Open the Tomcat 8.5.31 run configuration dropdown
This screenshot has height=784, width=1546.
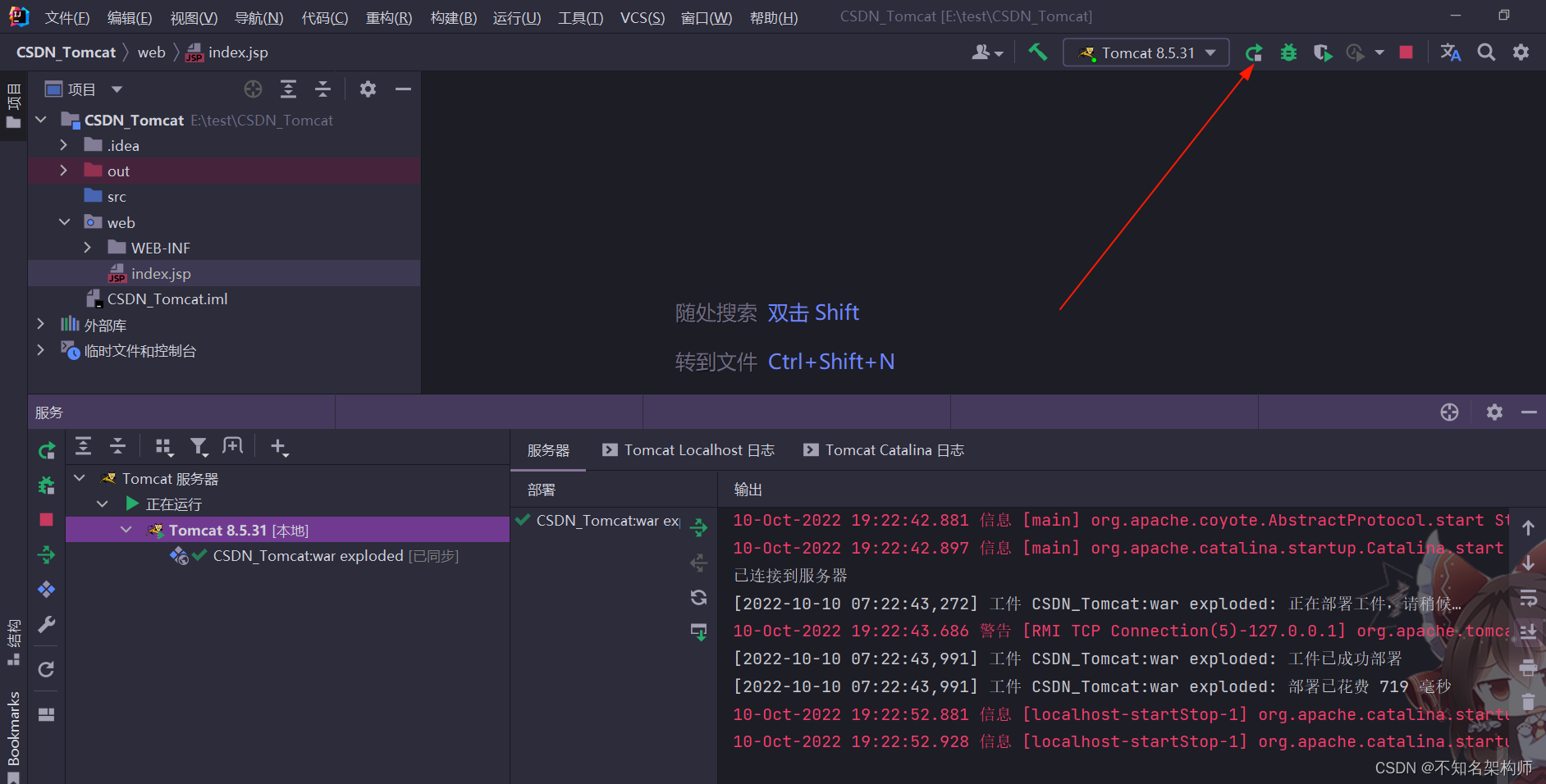1146,52
